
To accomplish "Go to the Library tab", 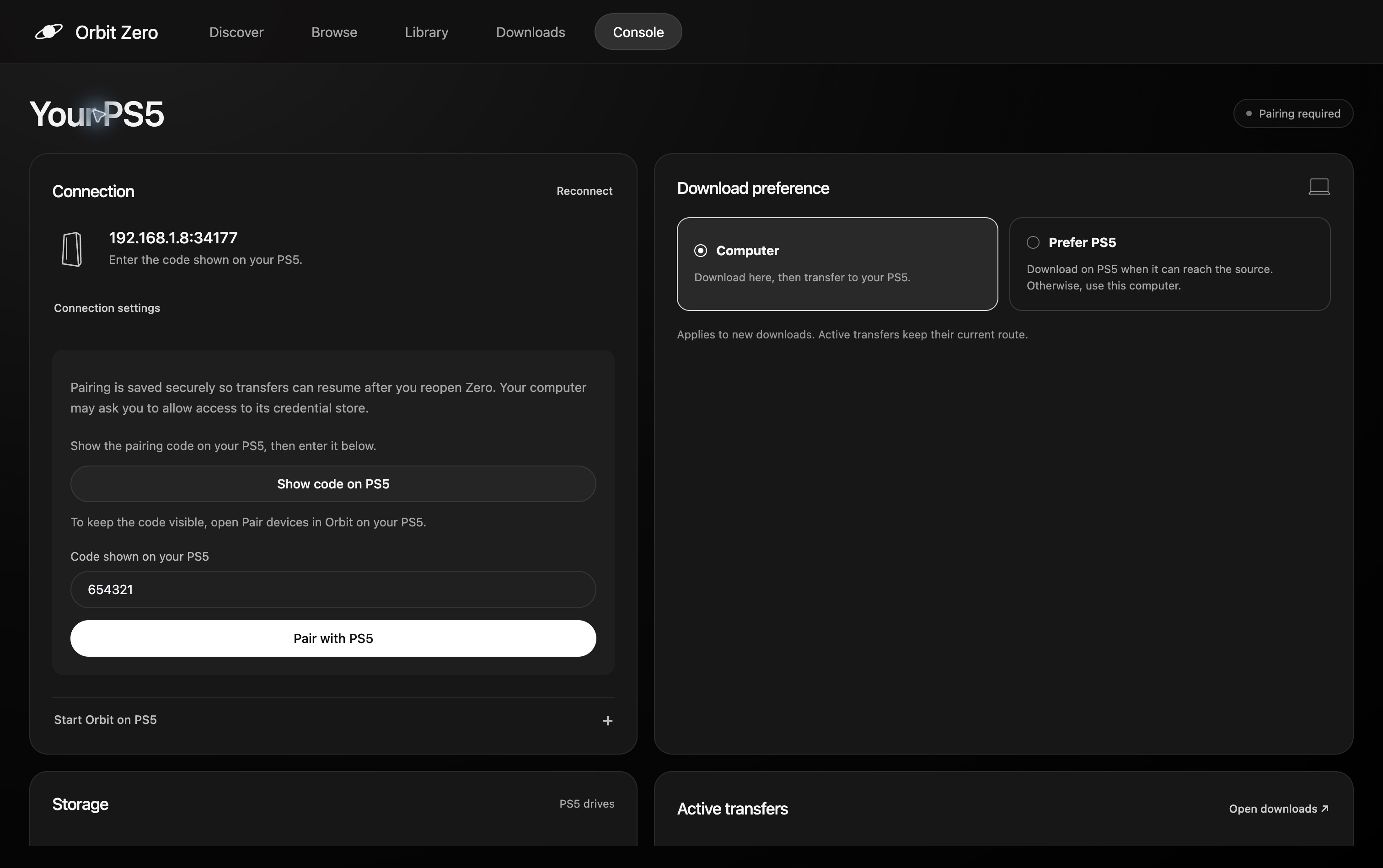I will tap(427, 32).
